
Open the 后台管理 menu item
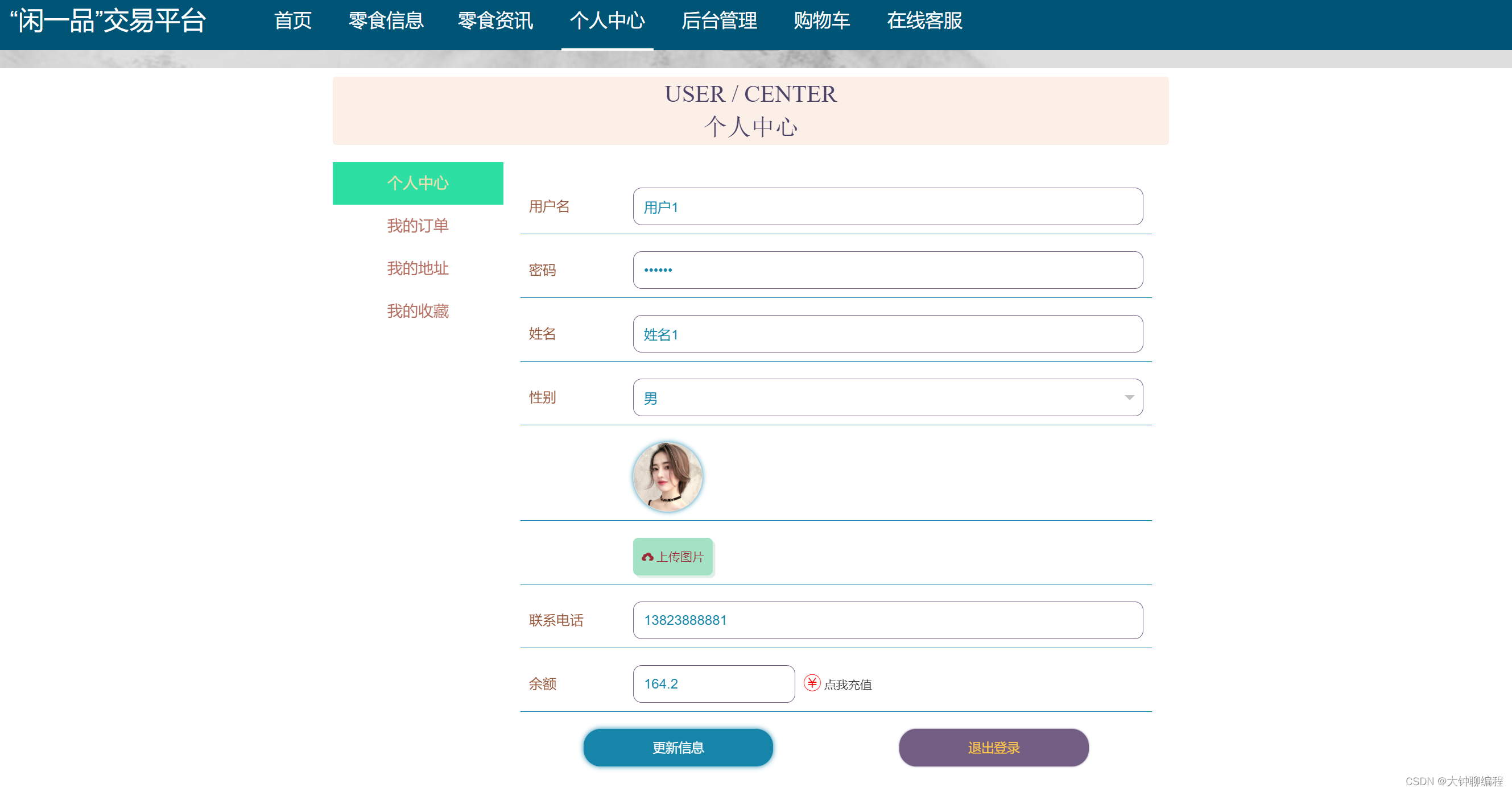point(719,21)
